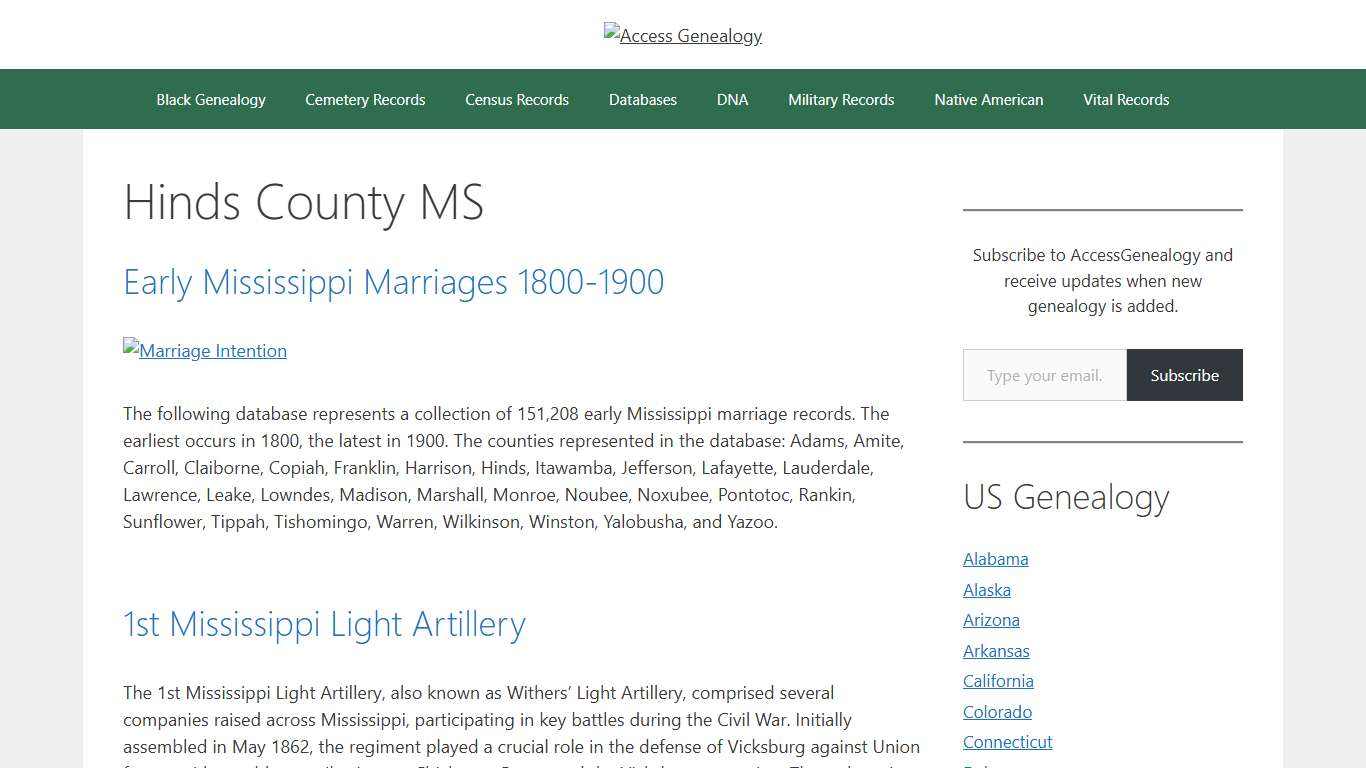Select Vital Records in the navigation
The image size is (1366, 768).
1126,99
